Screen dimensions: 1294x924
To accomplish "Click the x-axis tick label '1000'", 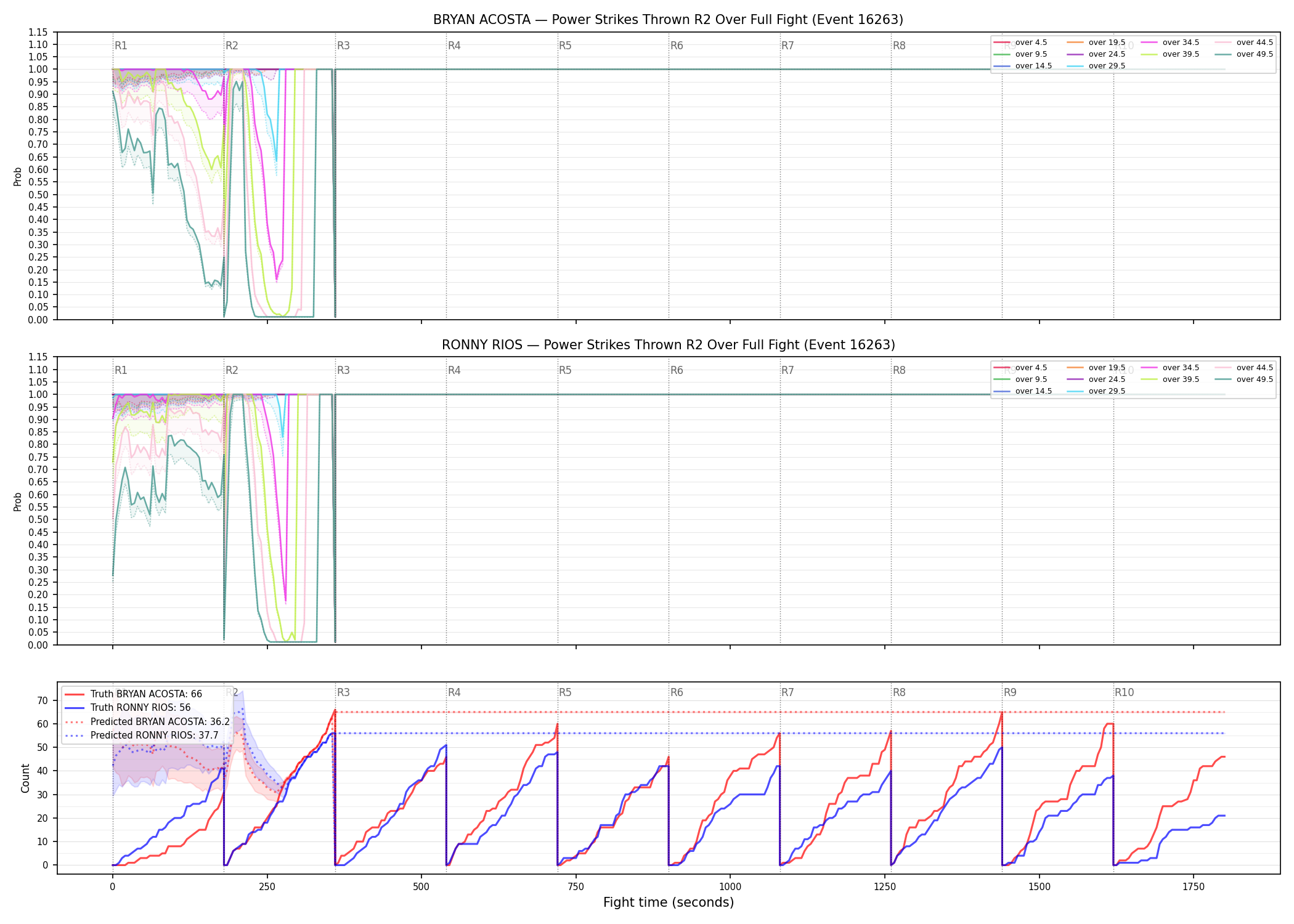I will pyautogui.click(x=730, y=886).
